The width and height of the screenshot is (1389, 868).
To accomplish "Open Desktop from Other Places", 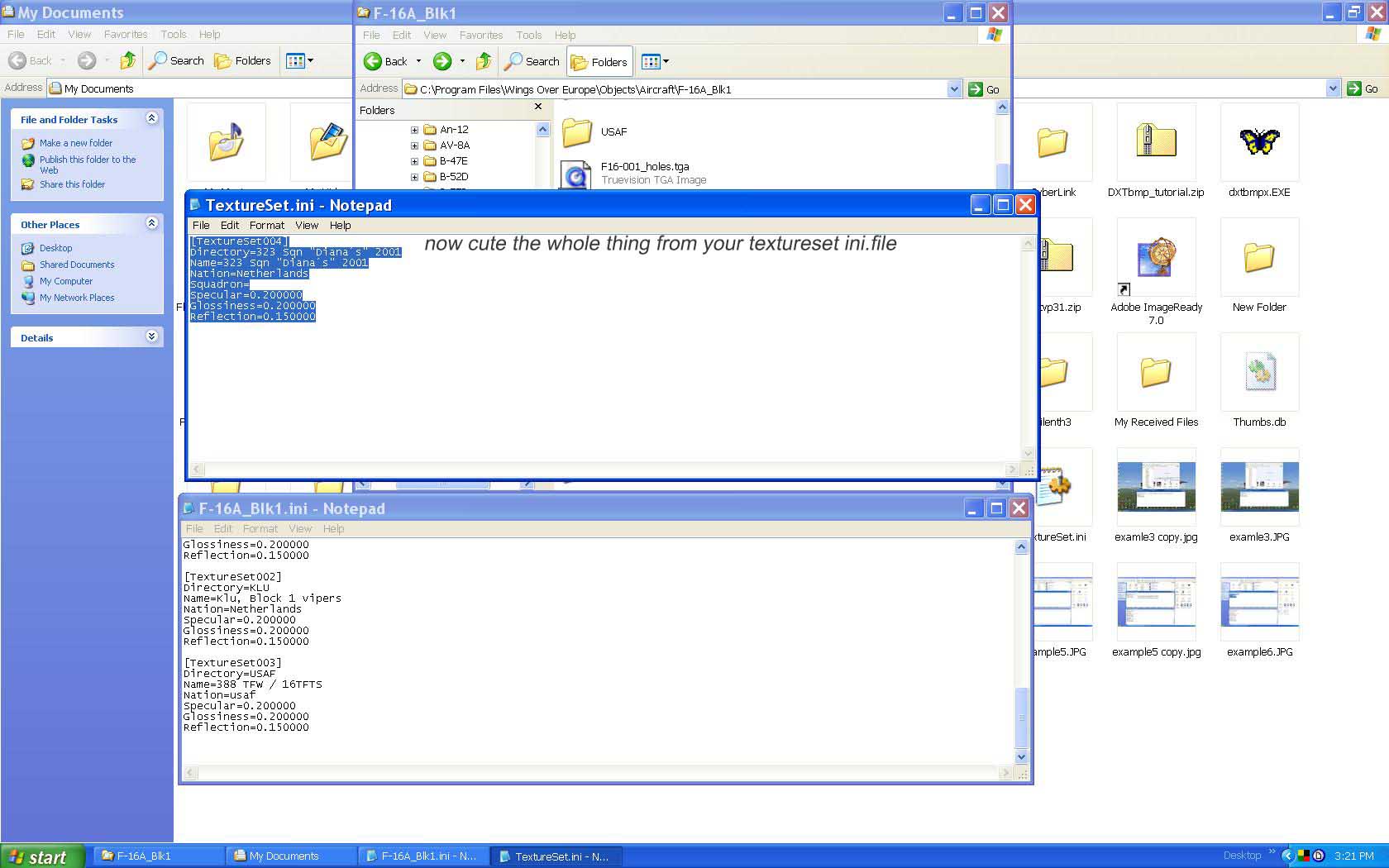I will point(56,248).
